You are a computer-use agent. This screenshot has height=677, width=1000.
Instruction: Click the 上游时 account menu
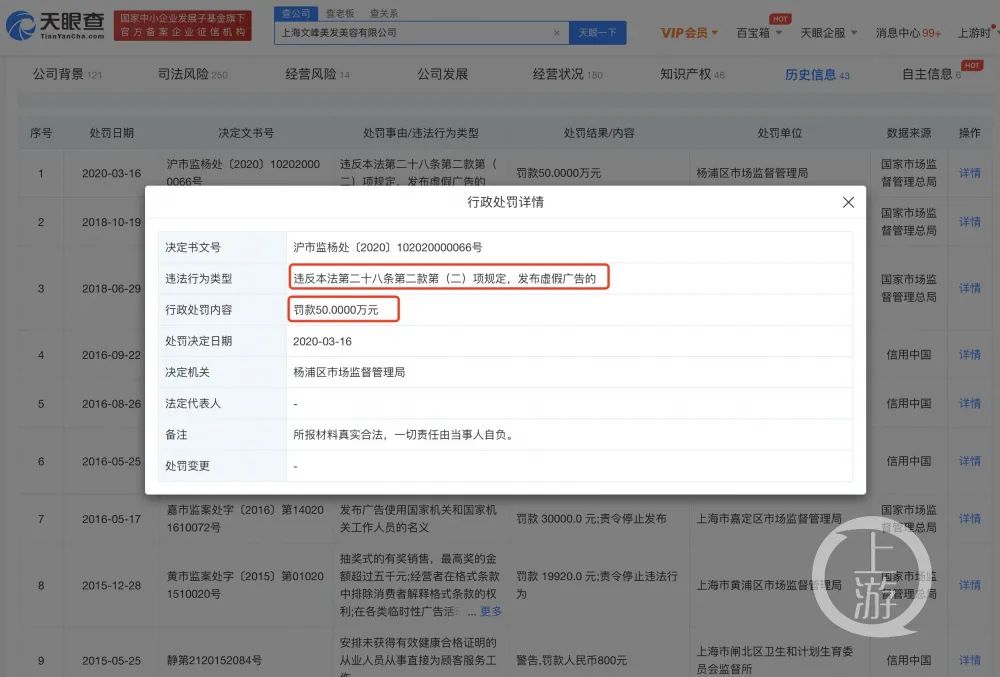click(x=976, y=33)
